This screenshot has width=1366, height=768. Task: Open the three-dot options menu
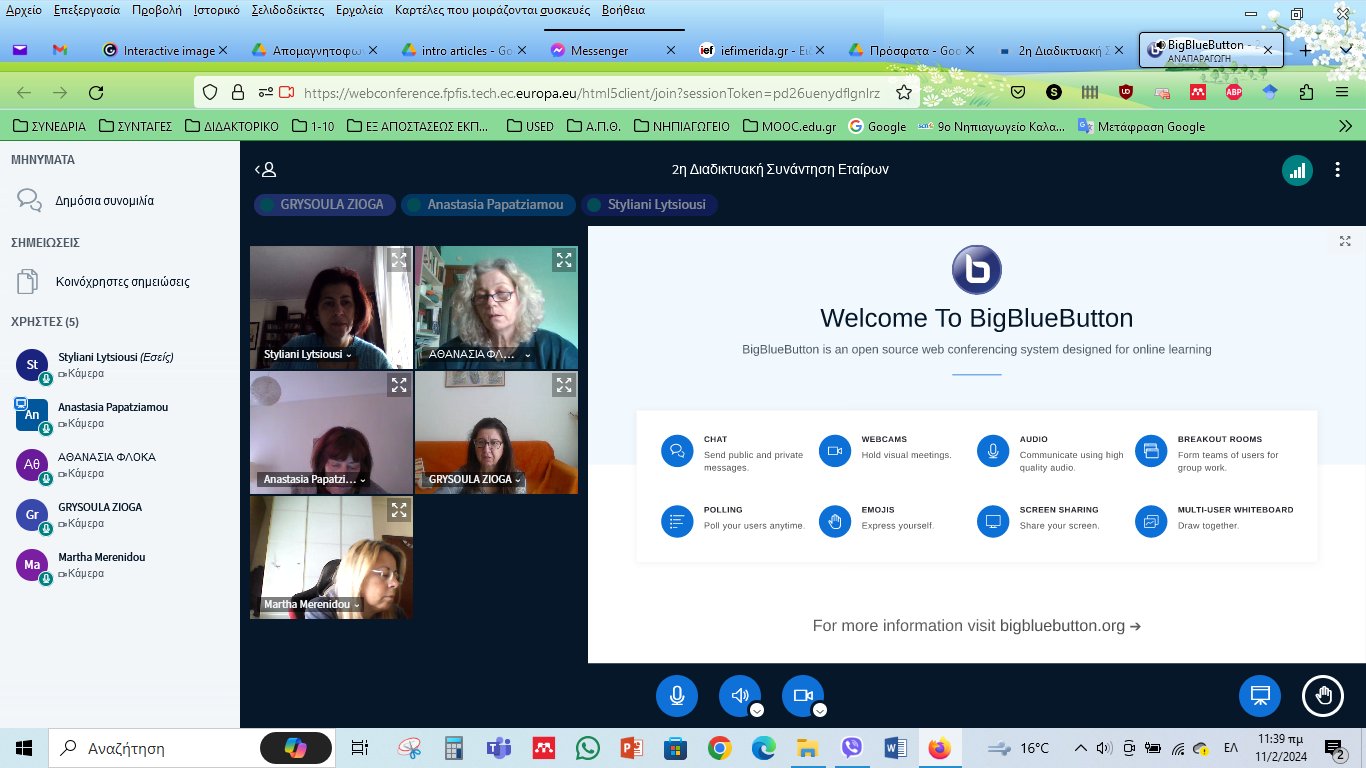point(1337,170)
